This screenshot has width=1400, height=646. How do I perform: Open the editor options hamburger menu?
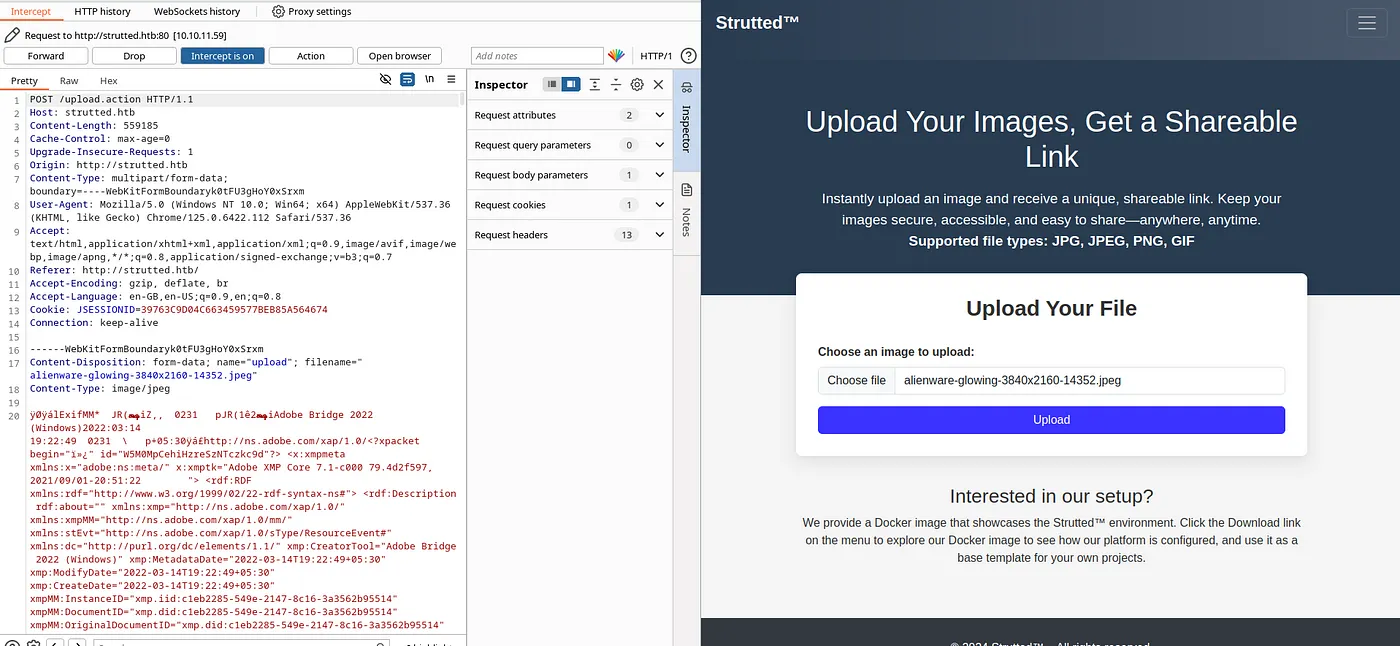tap(451, 80)
